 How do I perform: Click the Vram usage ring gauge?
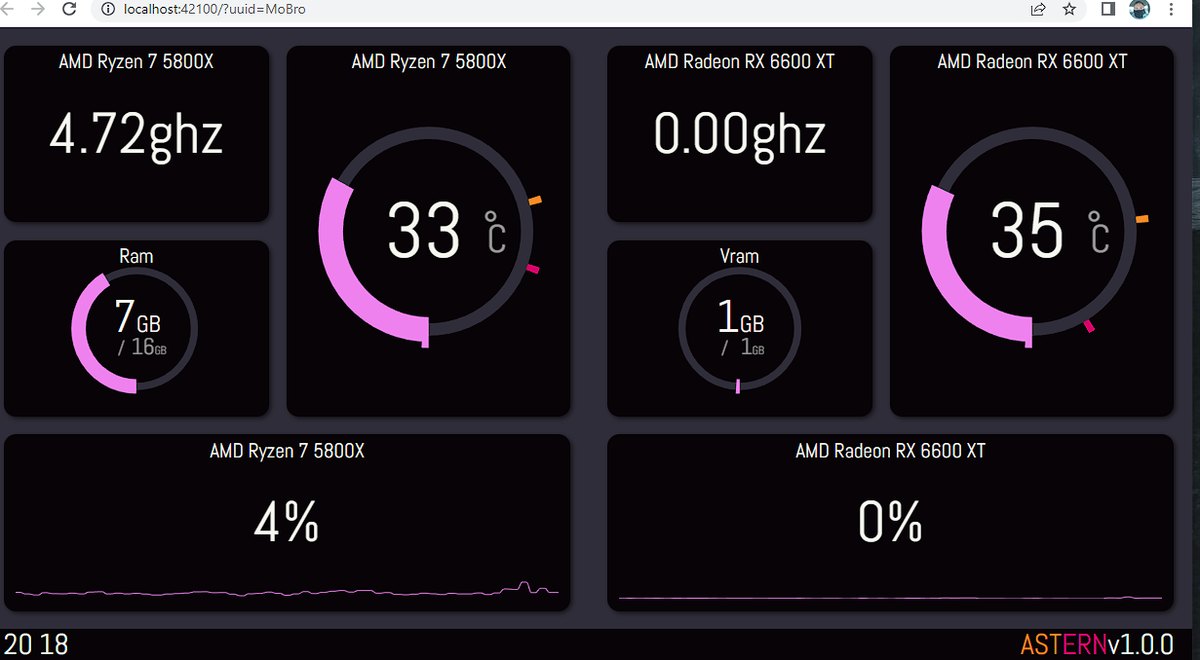pos(739,330)
